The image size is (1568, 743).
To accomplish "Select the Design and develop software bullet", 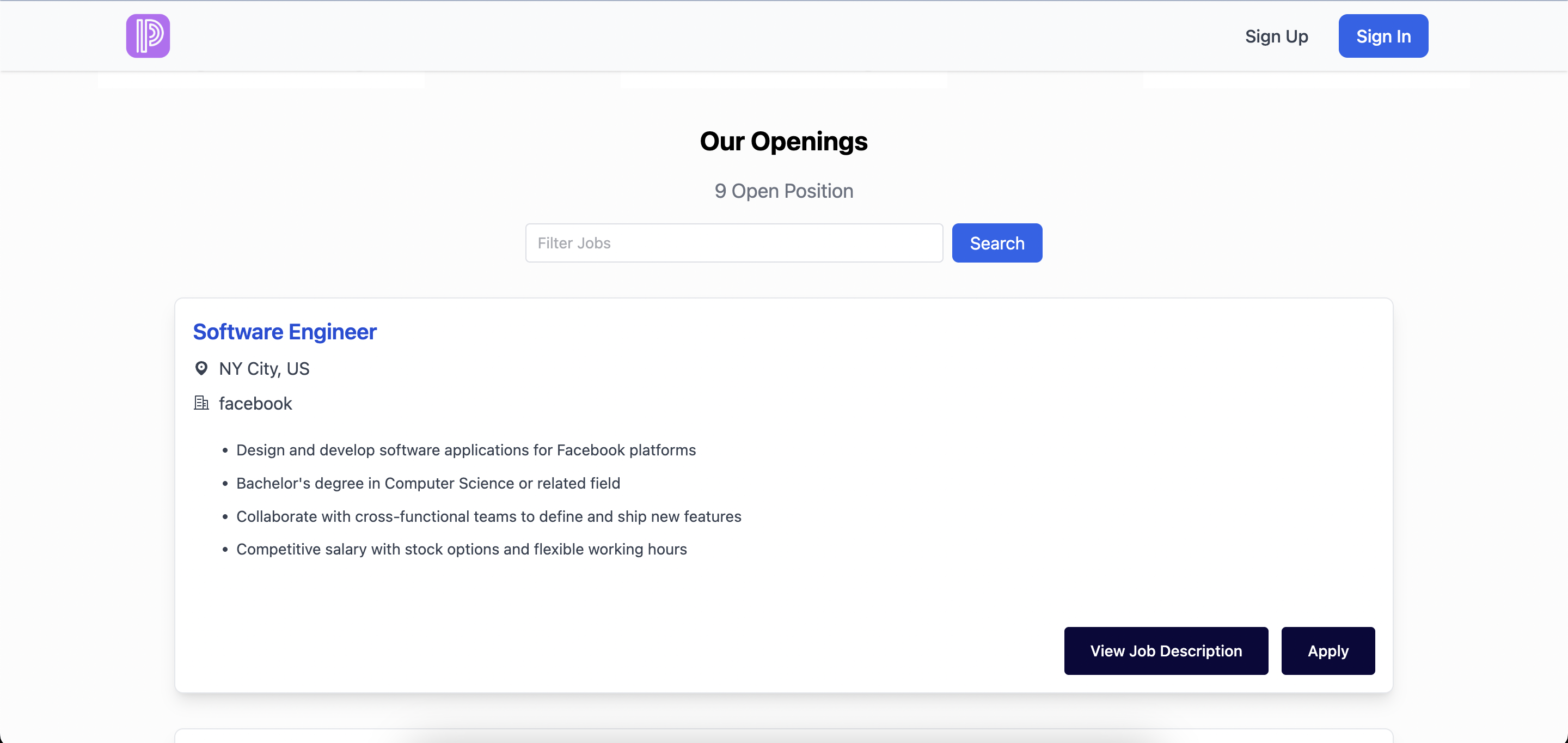I will pos(465,450).
